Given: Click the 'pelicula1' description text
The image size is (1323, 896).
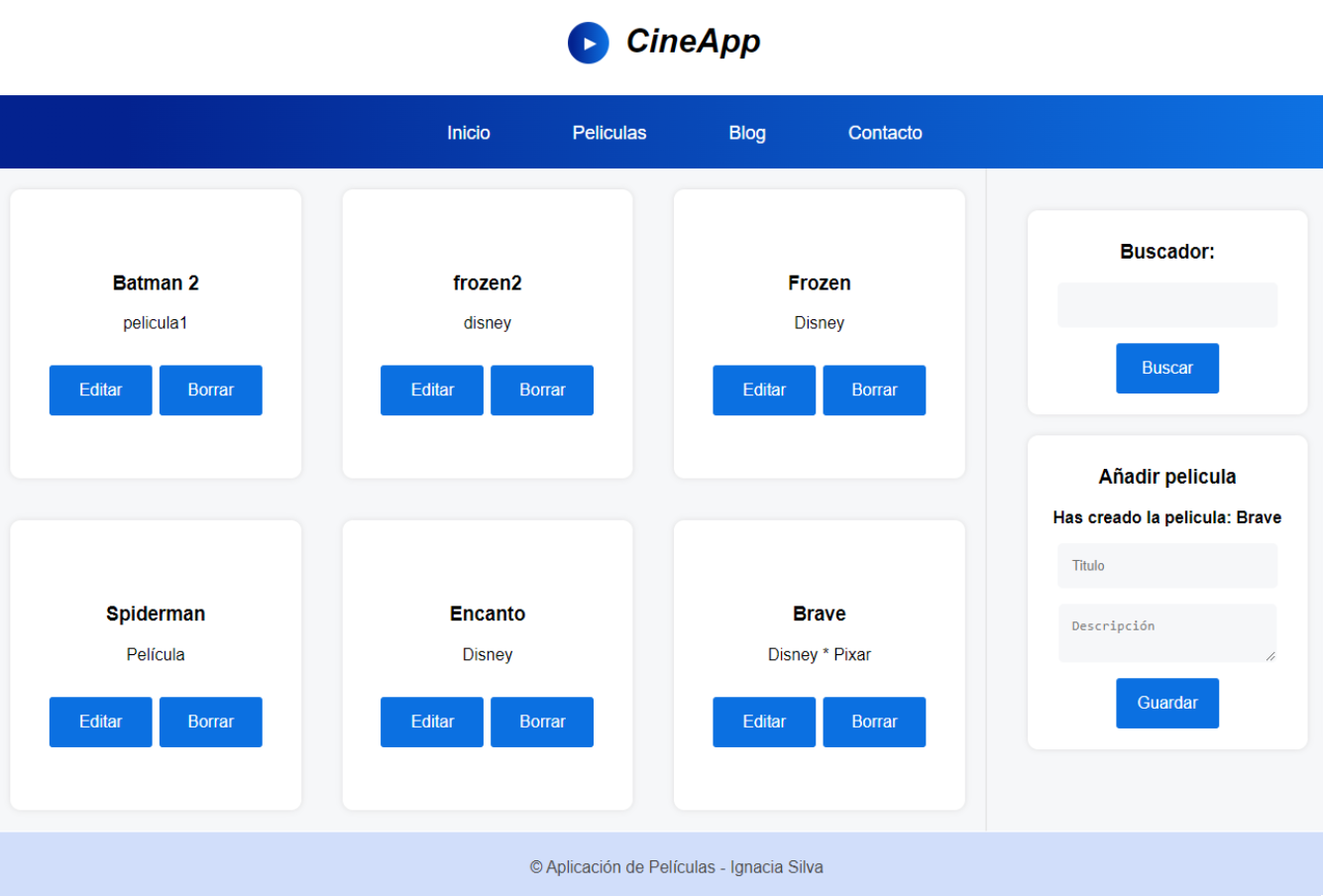Looking at the screenshot, I should point(156,323).
